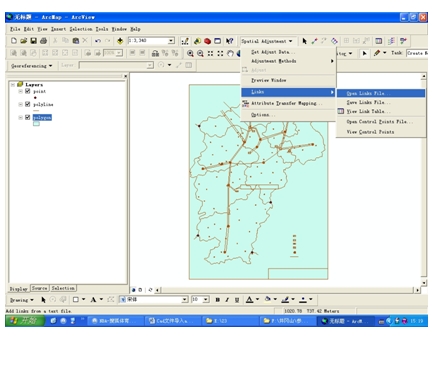Toggle the lock icon on layout toolbar
This screenshot has height=366, width=437.
coord(155,53)
